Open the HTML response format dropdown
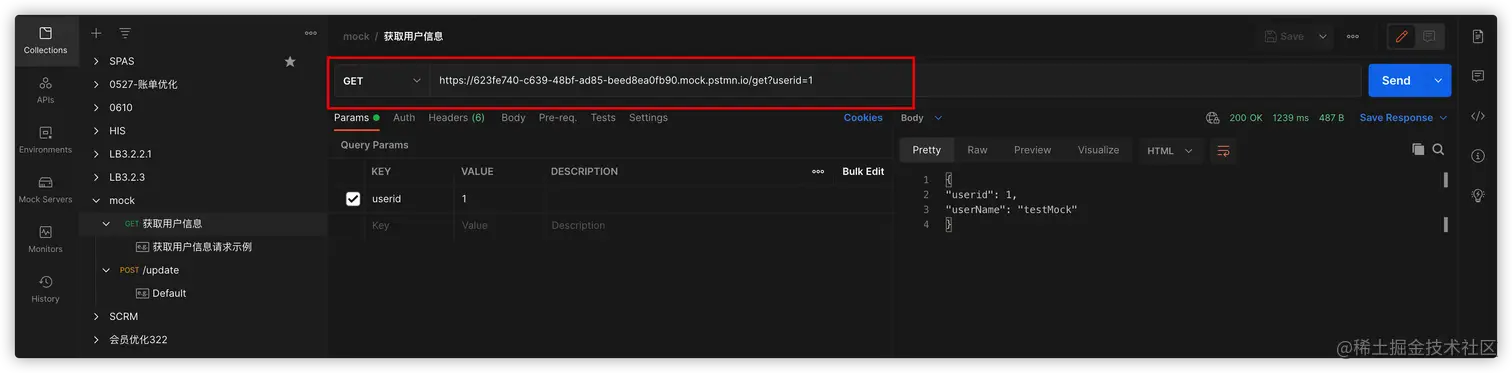Screen dimensions: 1512x373 pos(1170,150)
